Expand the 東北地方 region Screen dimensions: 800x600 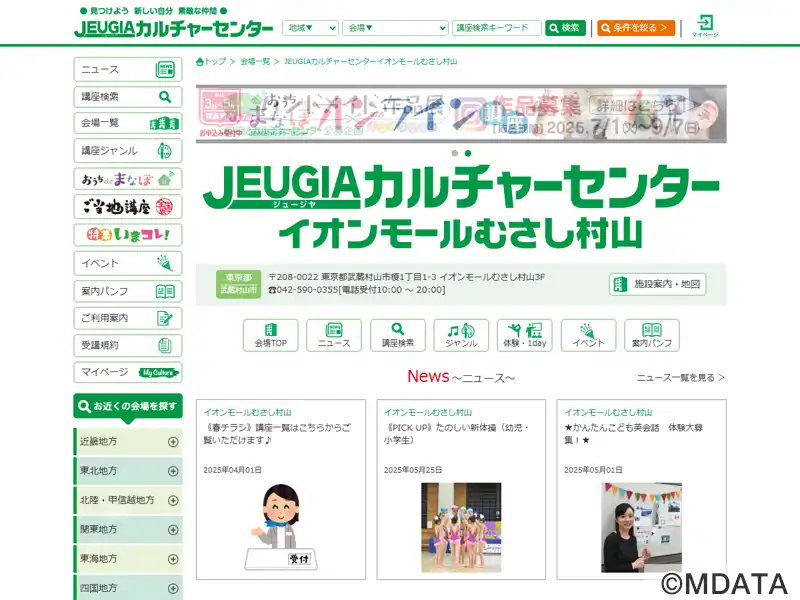pos(128,471)
